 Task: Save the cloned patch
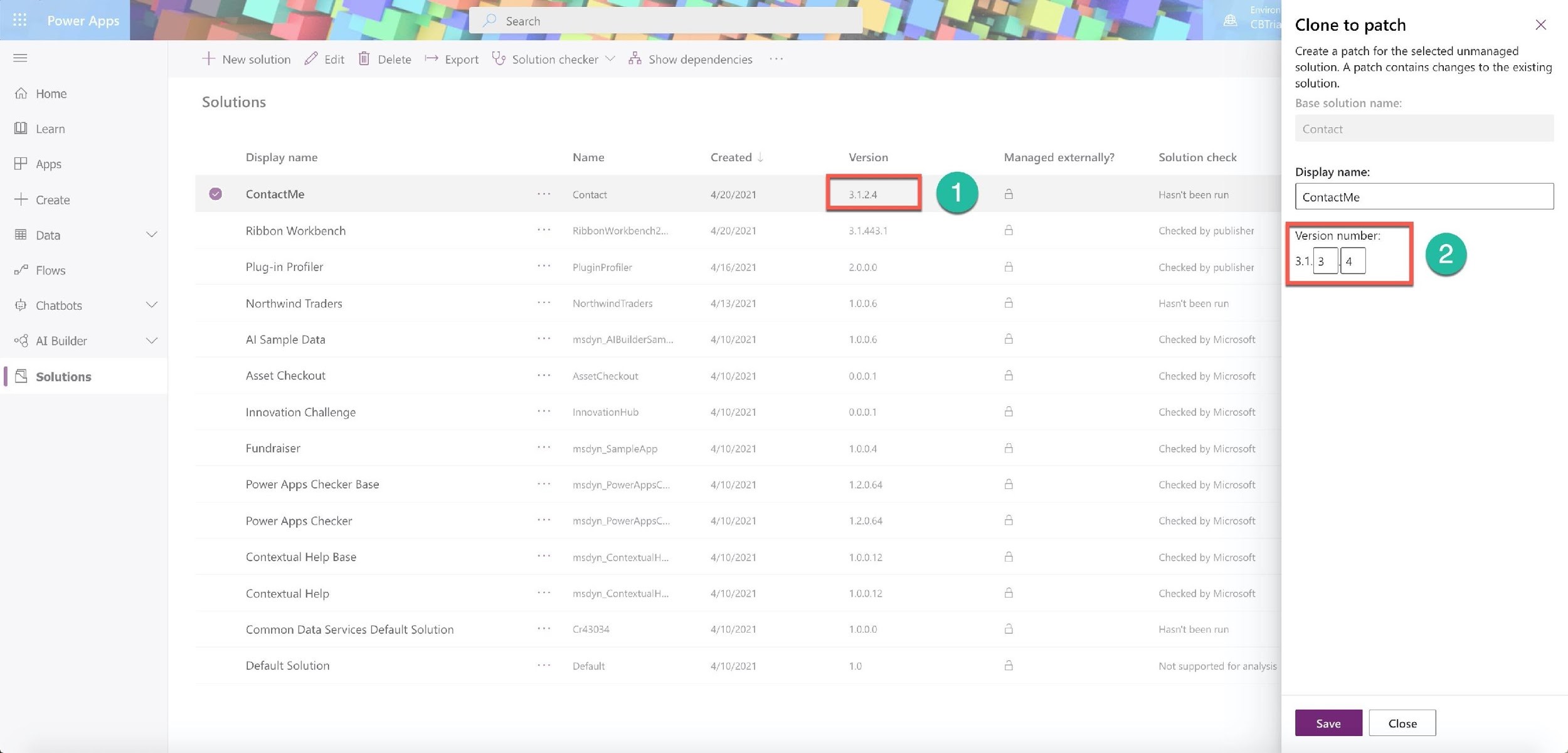1328,723
